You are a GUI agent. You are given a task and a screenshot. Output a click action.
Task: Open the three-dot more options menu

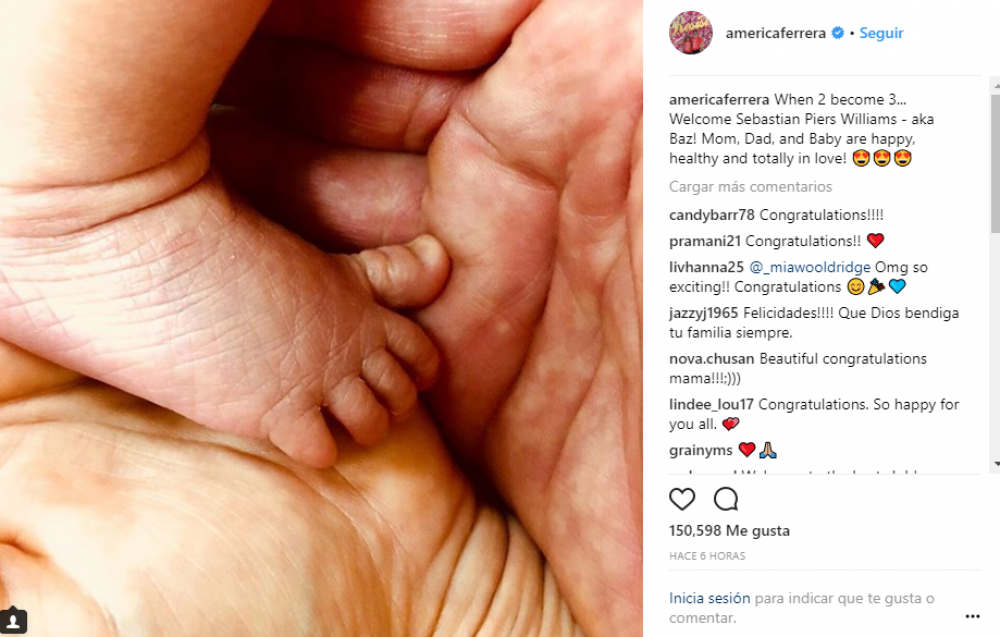tap(972, 616)
